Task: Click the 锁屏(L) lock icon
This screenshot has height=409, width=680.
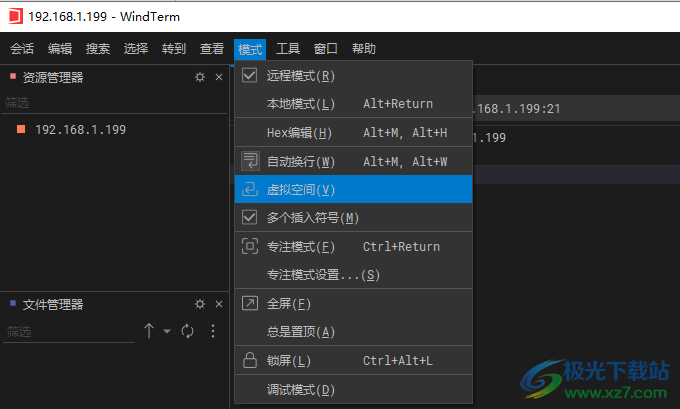Action: click(x=250, y=360)
